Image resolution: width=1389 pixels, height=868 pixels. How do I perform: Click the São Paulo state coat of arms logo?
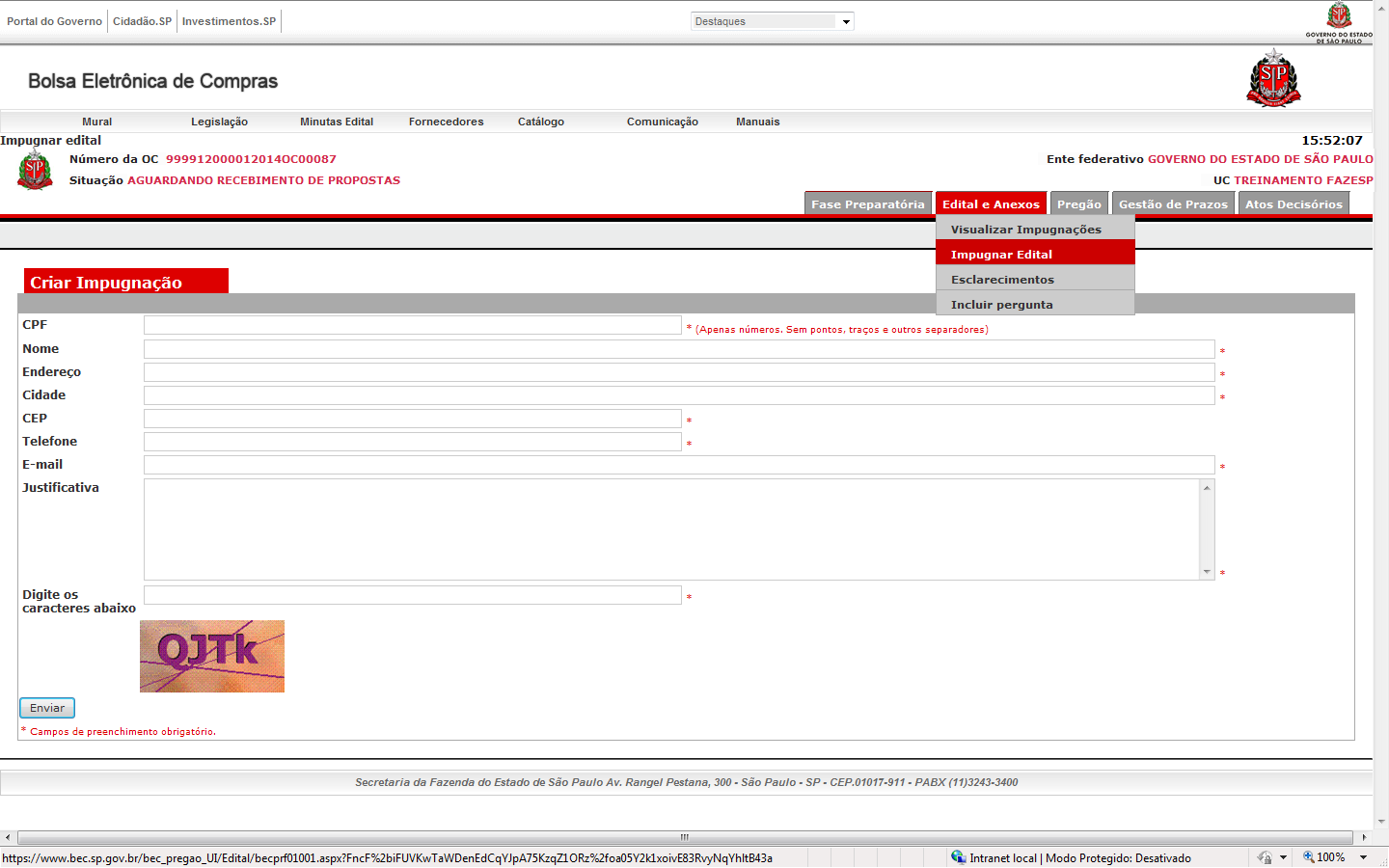(1273, 77)
